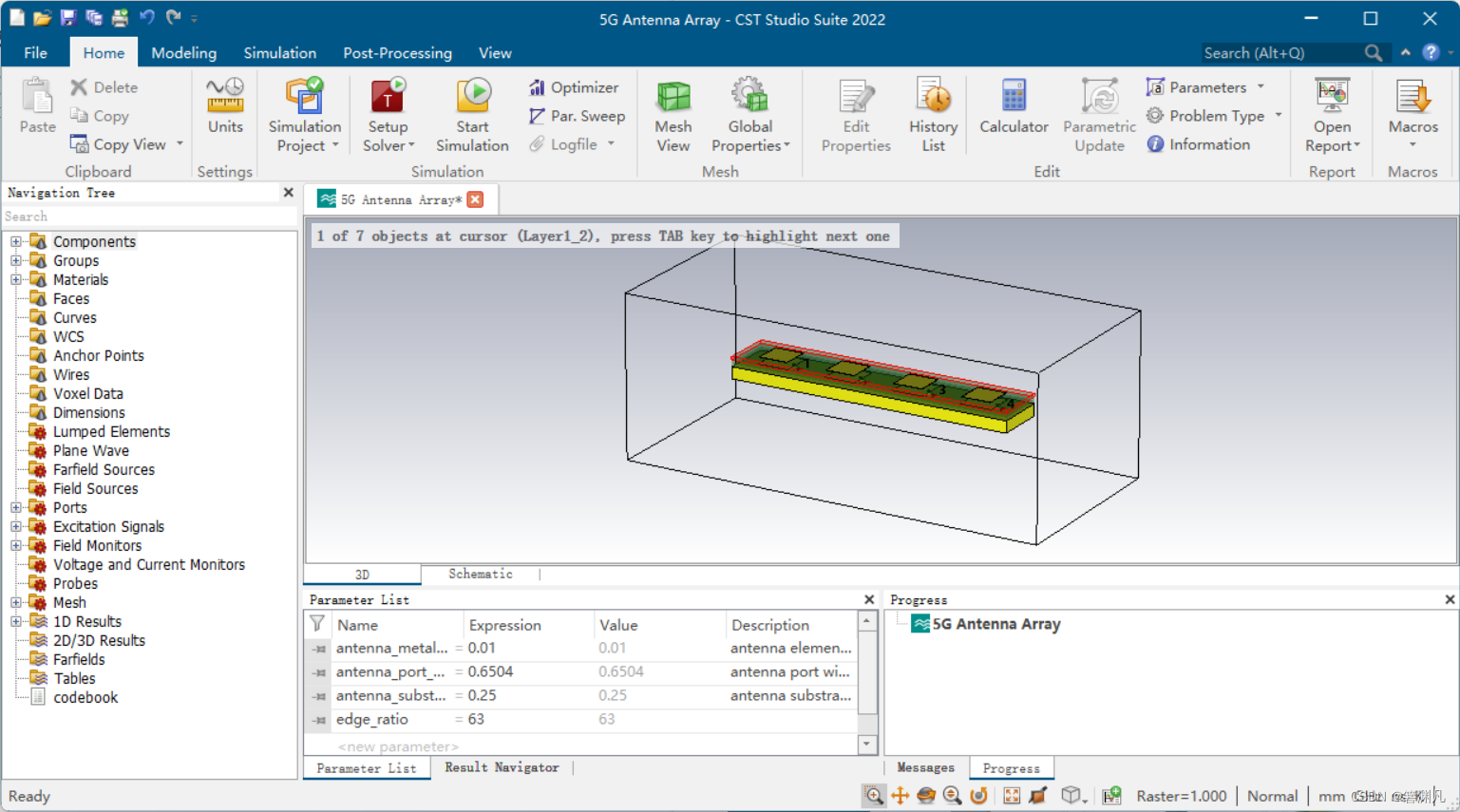
Task: Expand the Groups tree node
Action: [x=16, y=260]
